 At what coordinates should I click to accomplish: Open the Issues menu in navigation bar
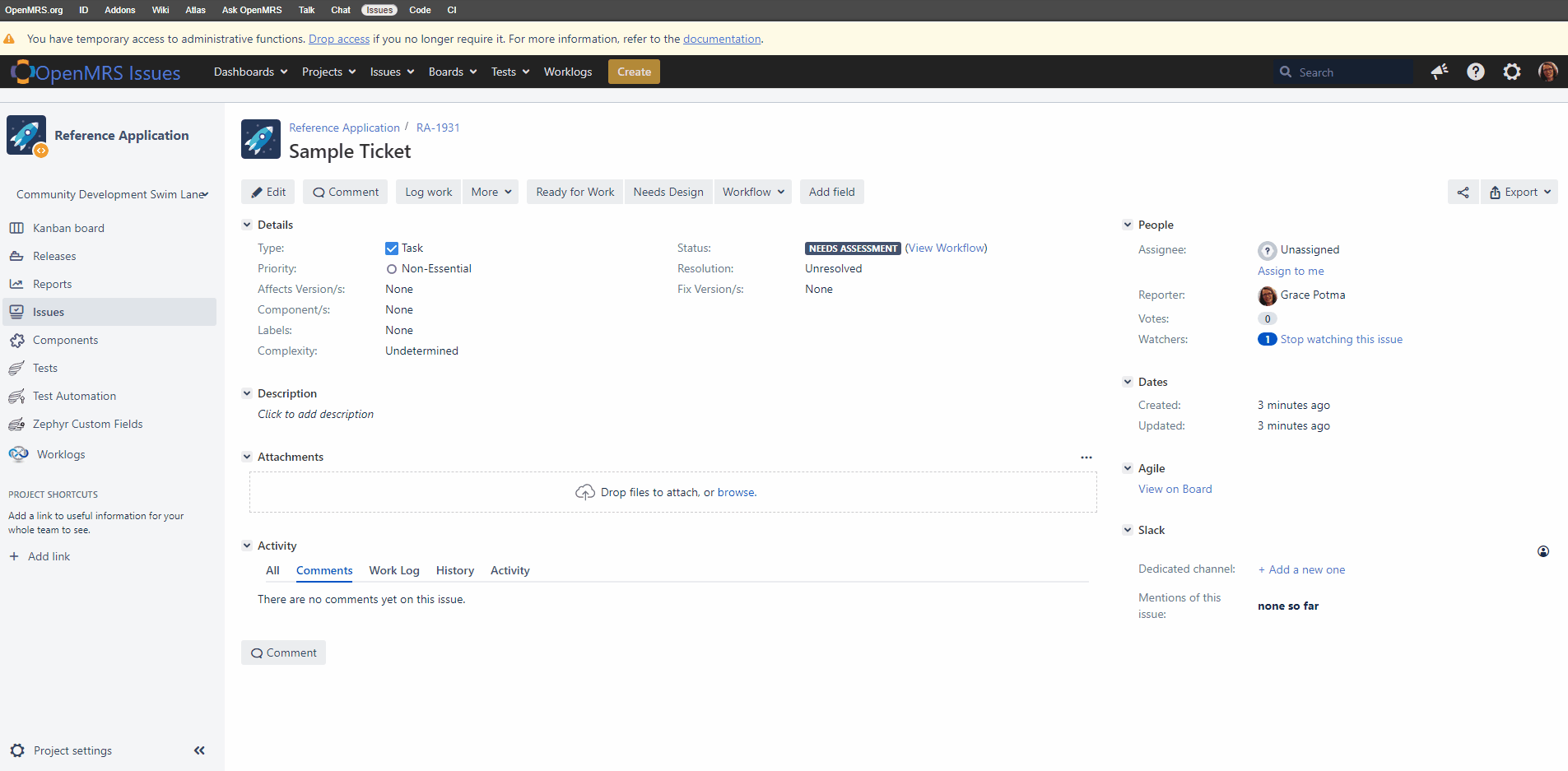click(x=392, y=72)
